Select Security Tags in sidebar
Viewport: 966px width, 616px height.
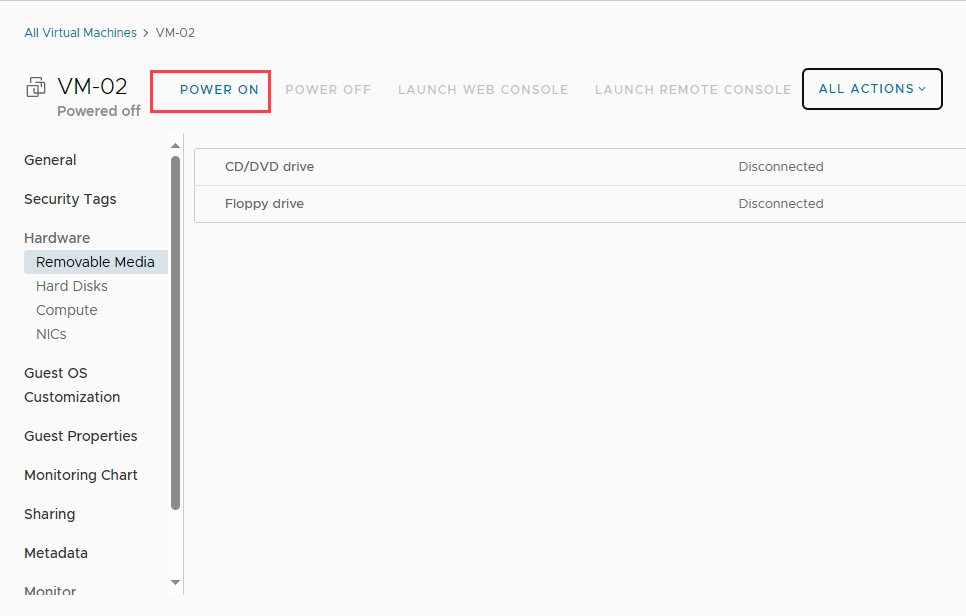[70, 199]
